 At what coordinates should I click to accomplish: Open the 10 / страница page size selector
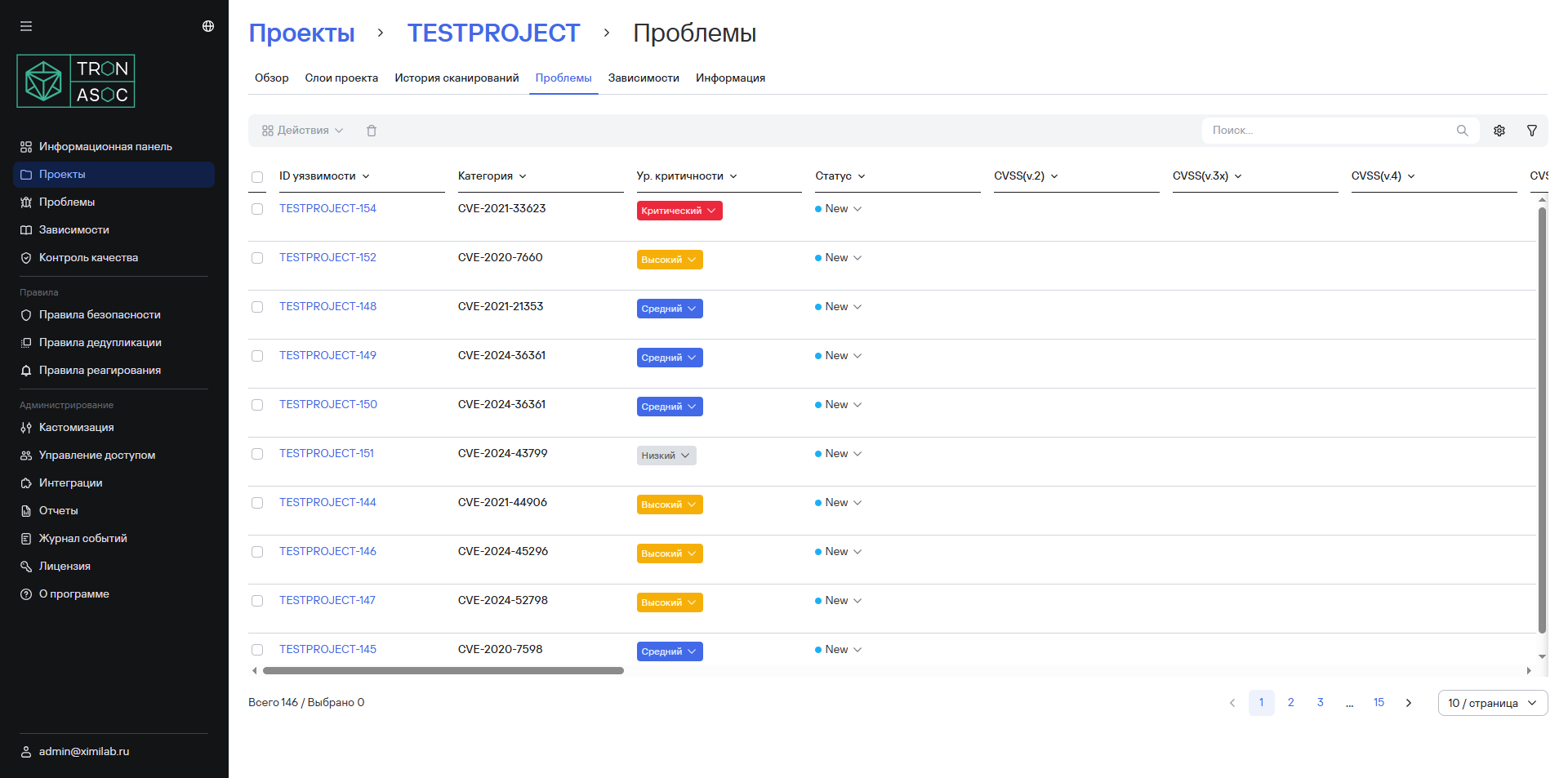tap(1492, 703)
